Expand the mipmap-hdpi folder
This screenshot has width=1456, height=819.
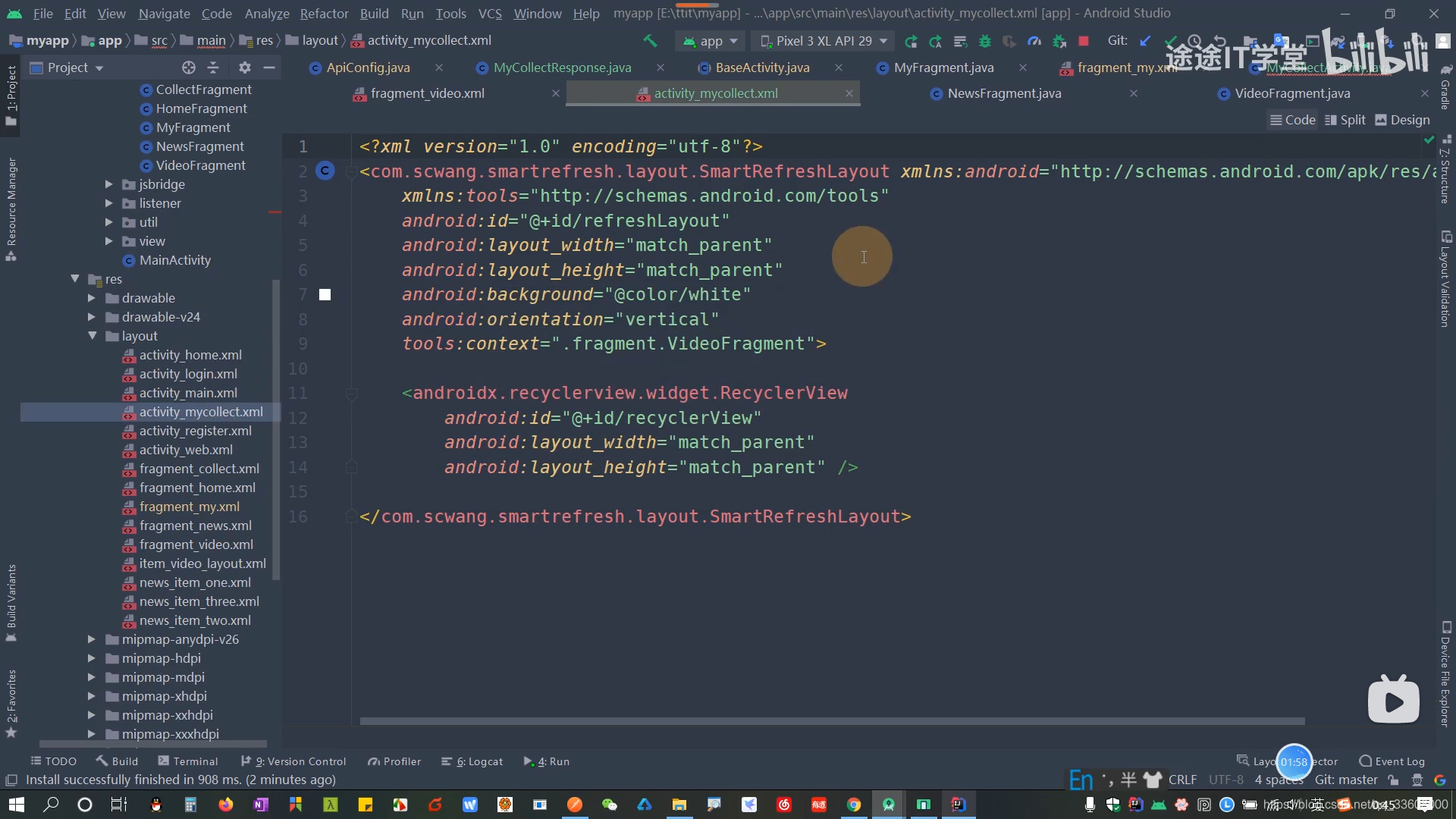coord(92,658)
